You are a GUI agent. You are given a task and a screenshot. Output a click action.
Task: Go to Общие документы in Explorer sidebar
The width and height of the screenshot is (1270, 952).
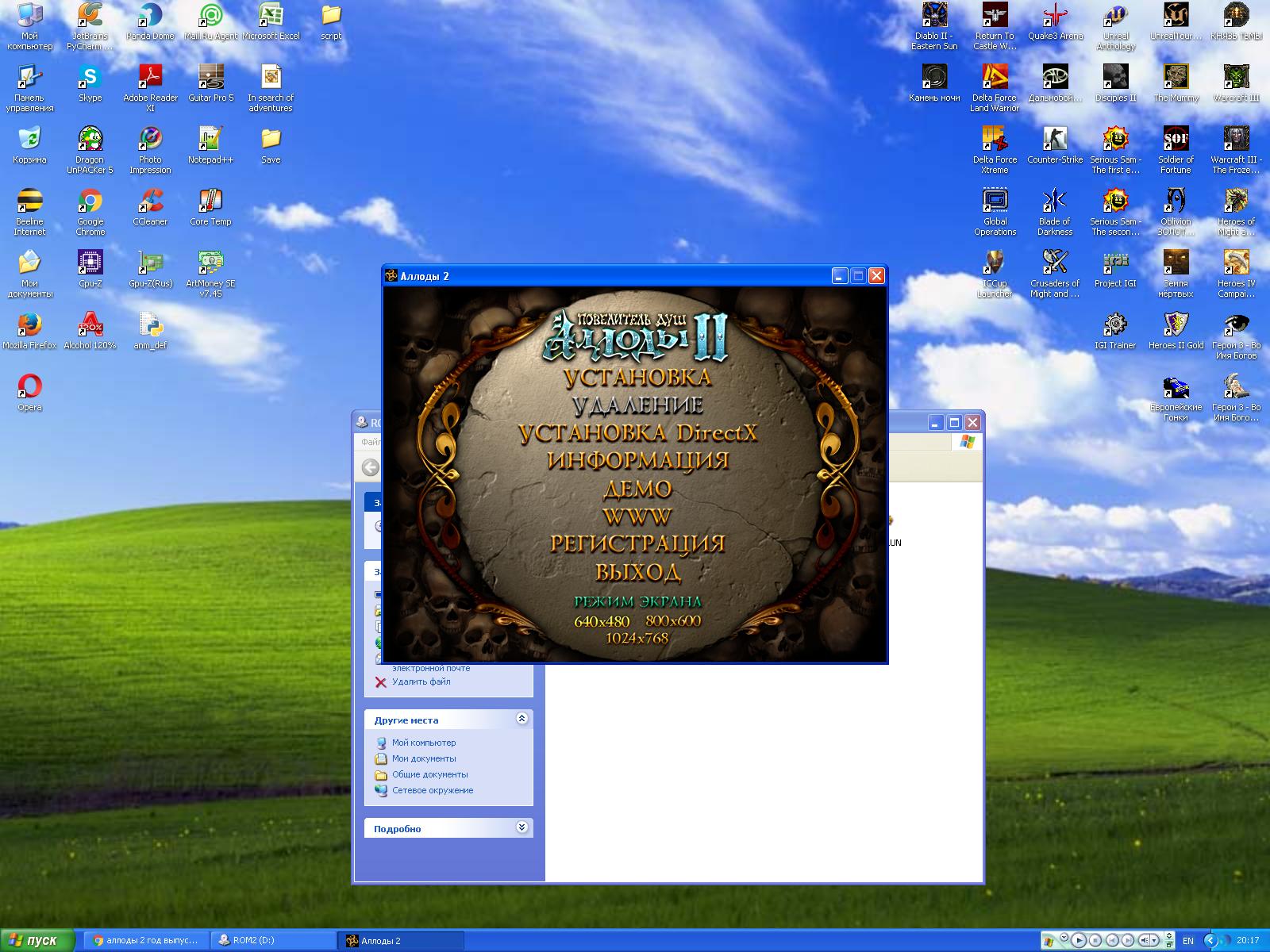430,774
